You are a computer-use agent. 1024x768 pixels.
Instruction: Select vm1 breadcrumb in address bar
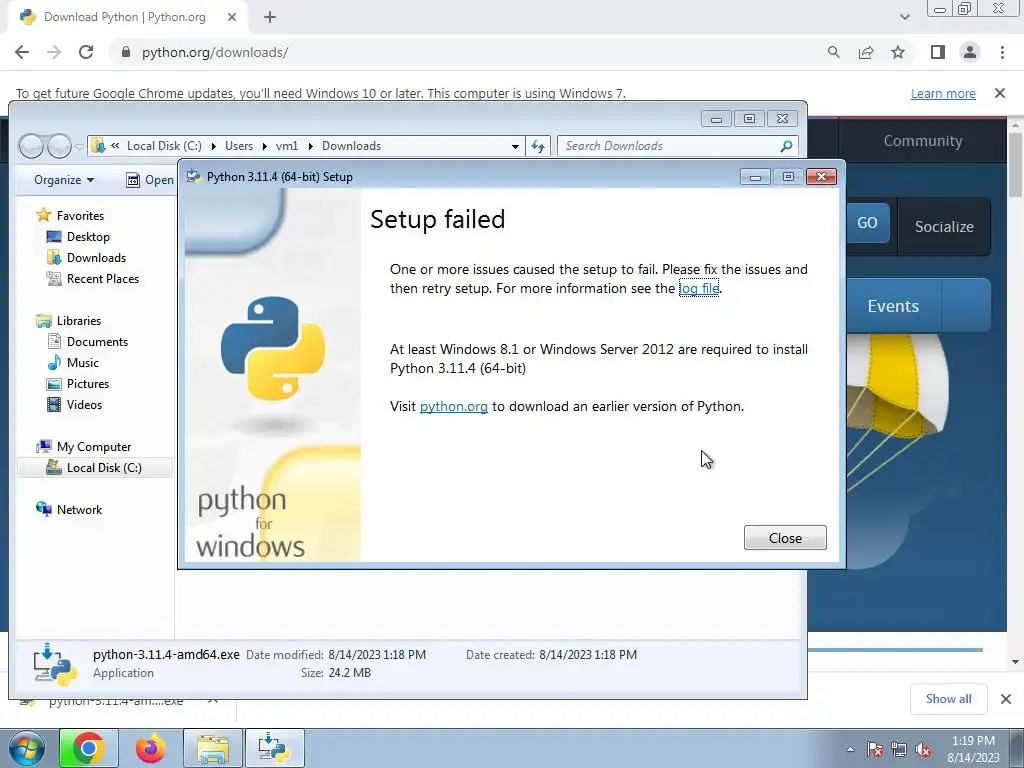(287, 146)
